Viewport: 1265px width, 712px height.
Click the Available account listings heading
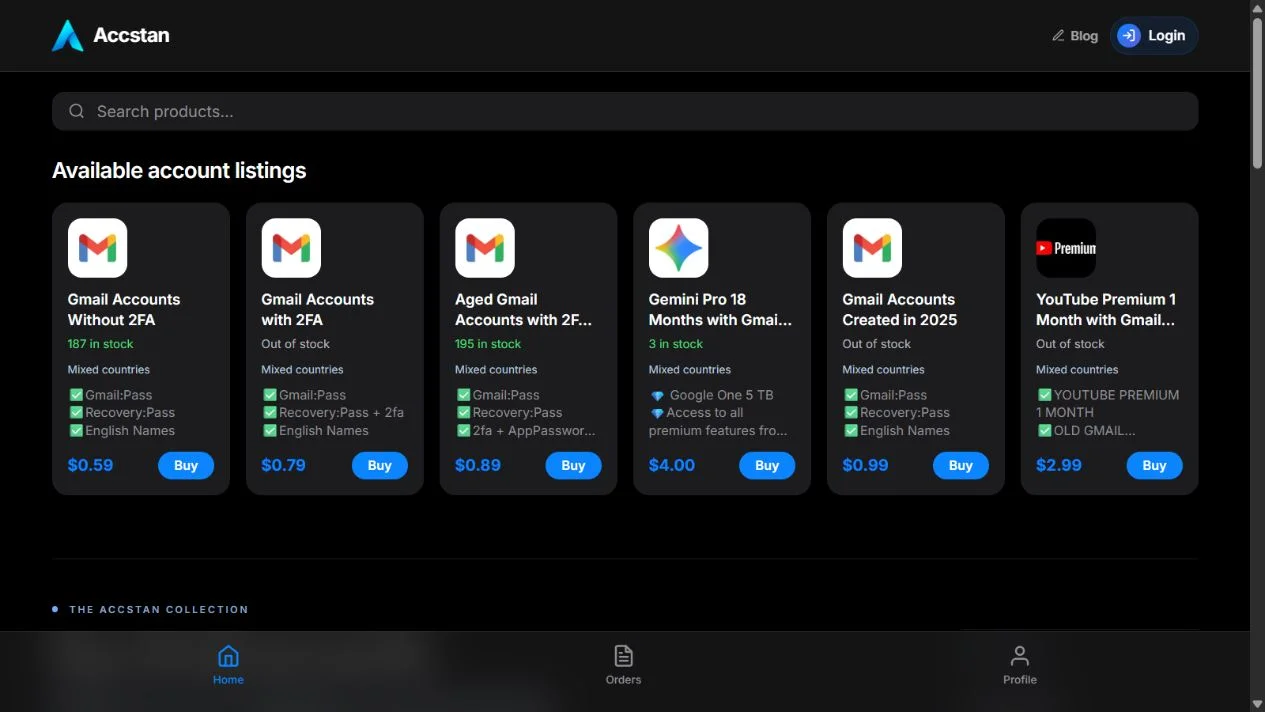179,171
